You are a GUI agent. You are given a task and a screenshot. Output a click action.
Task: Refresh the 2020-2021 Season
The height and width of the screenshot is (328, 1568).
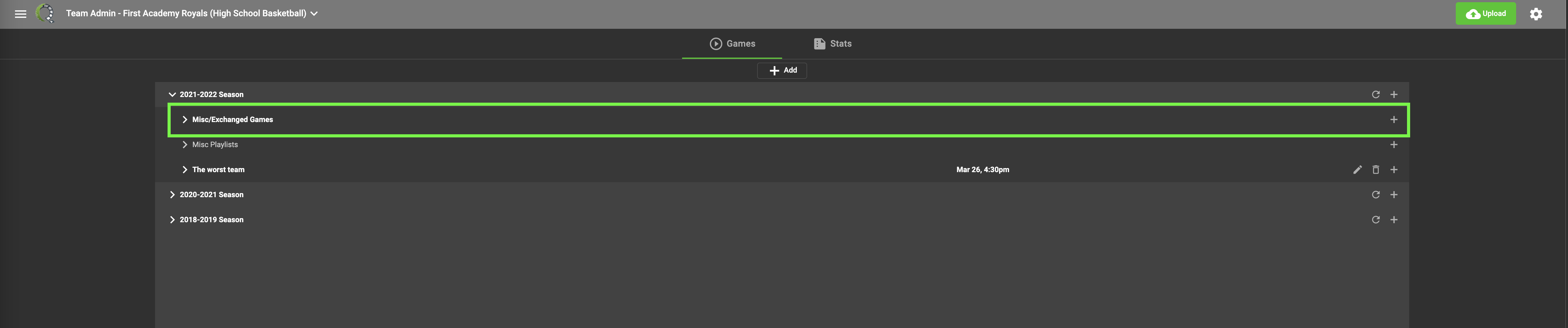(x=1375, y=194)
